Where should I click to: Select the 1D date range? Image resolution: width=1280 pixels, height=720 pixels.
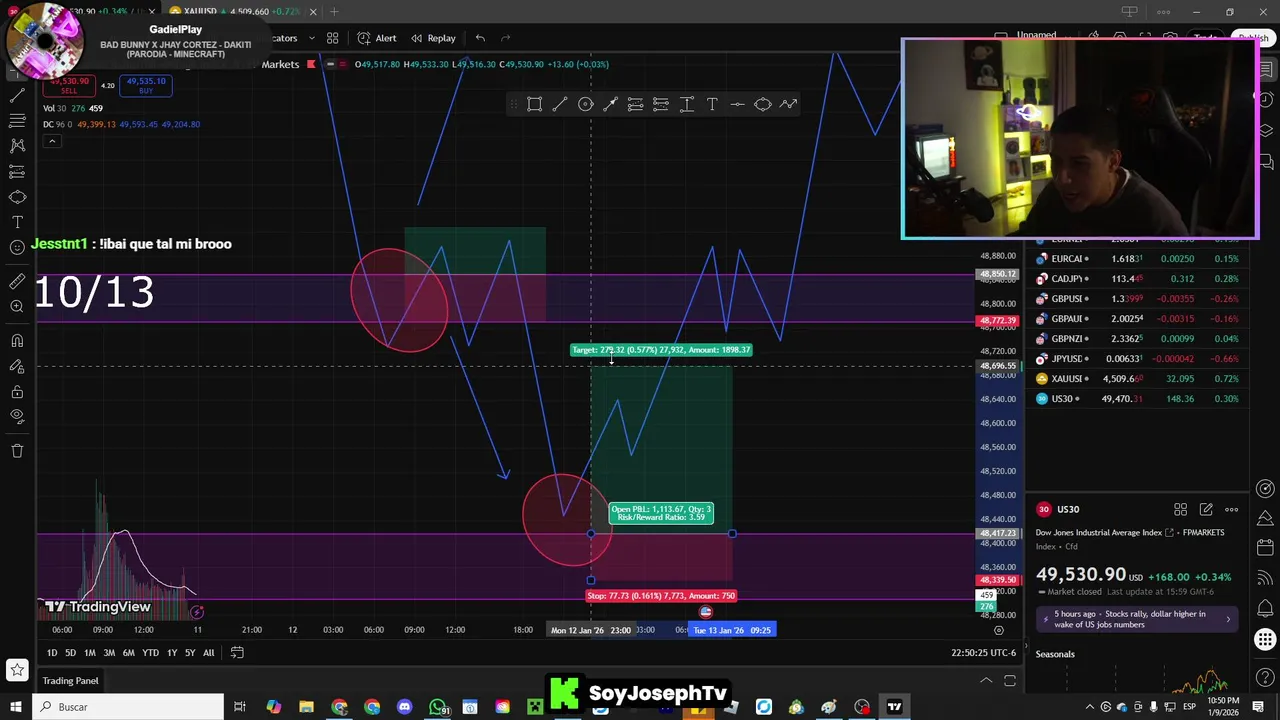(52, 653)
